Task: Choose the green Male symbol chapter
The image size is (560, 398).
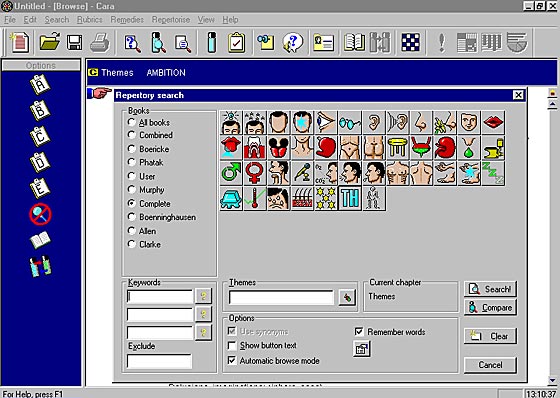Action: point(231,173)
